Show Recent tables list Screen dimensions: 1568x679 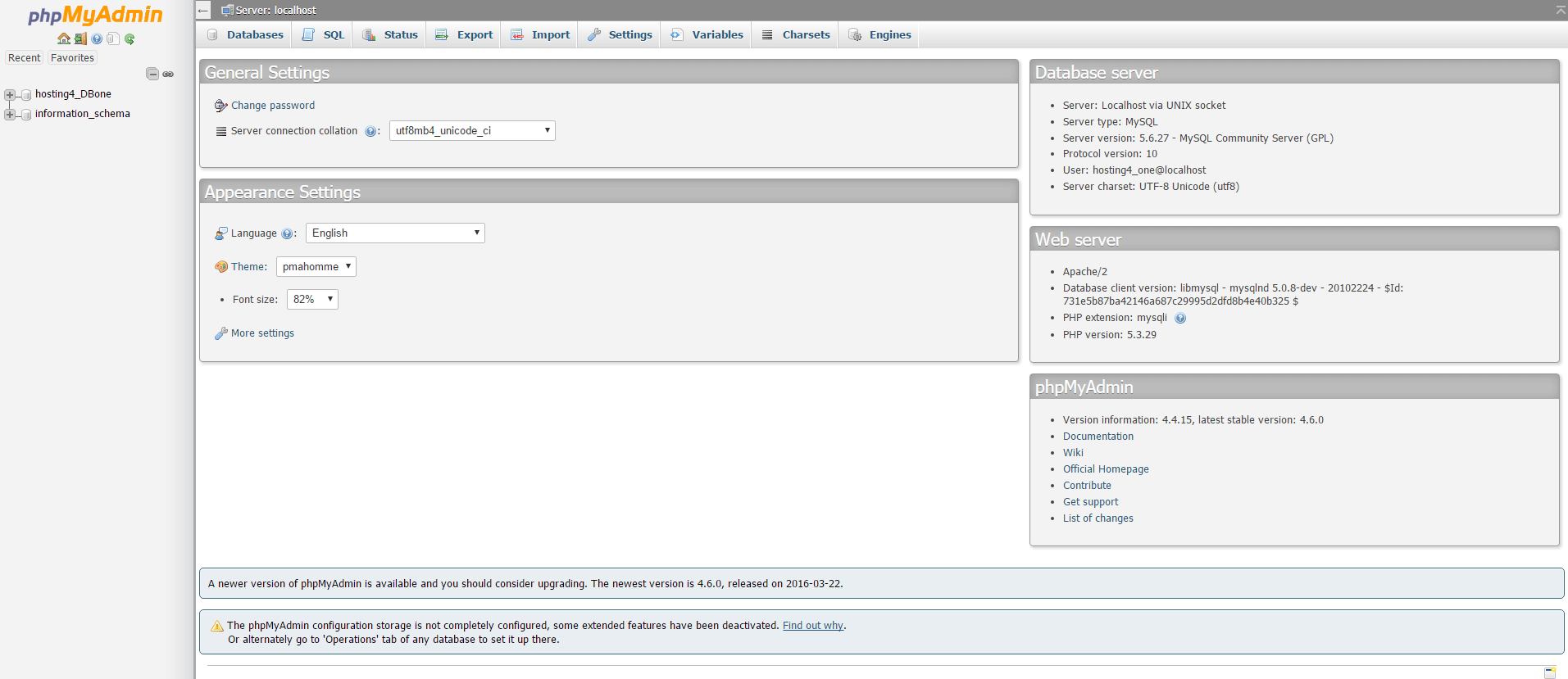coord(25,58)
